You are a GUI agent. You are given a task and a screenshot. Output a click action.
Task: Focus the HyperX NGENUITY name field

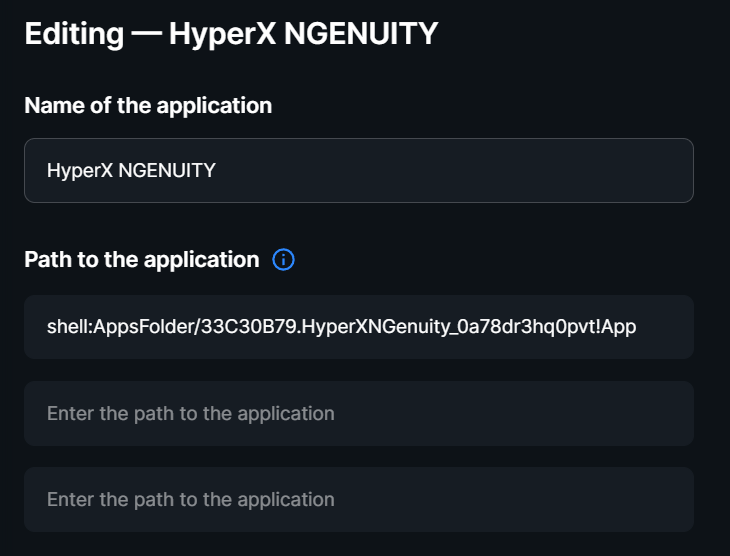(x=359, y=170)
